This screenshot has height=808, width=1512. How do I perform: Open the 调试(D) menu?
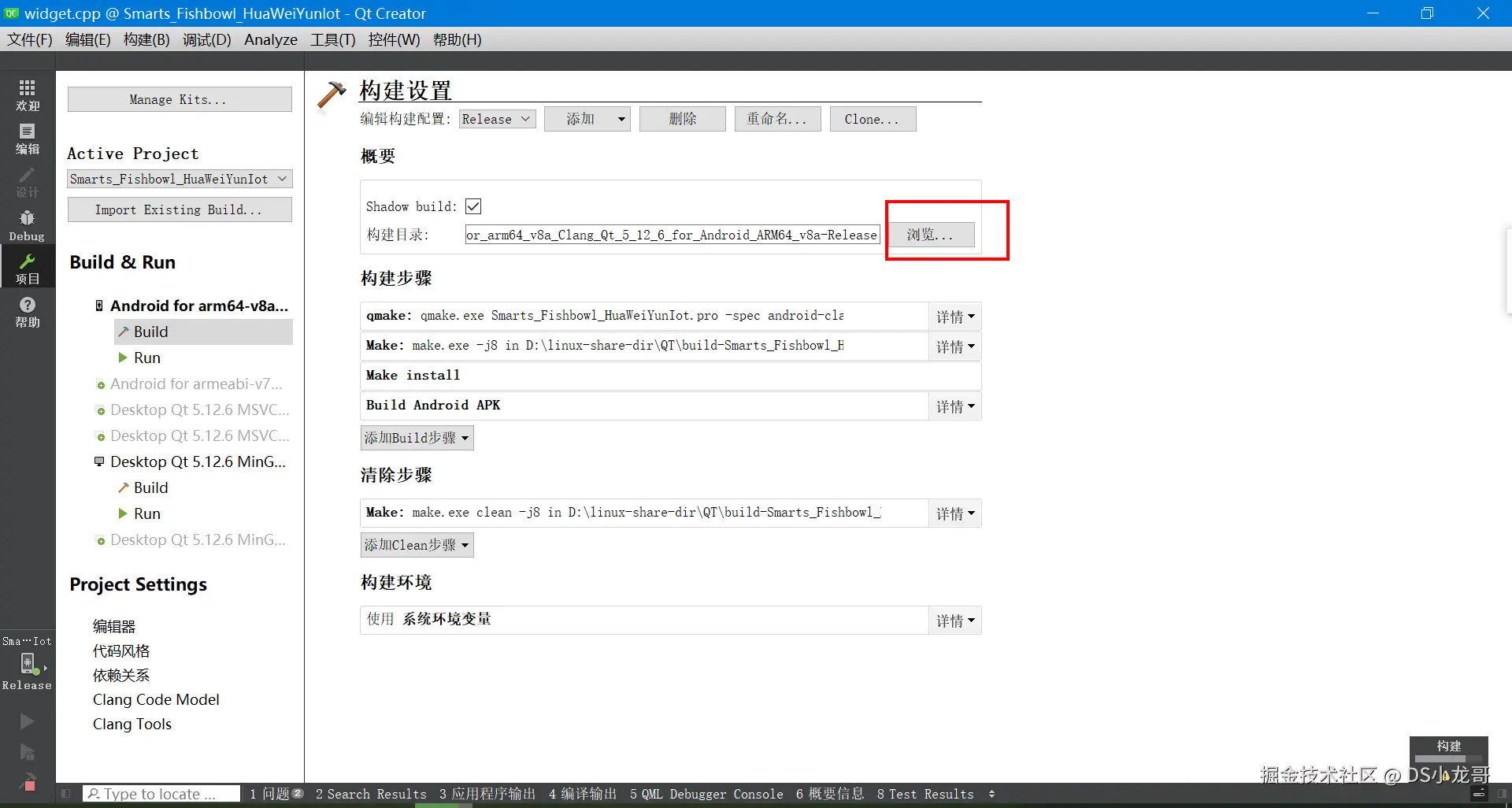point(206,39)
